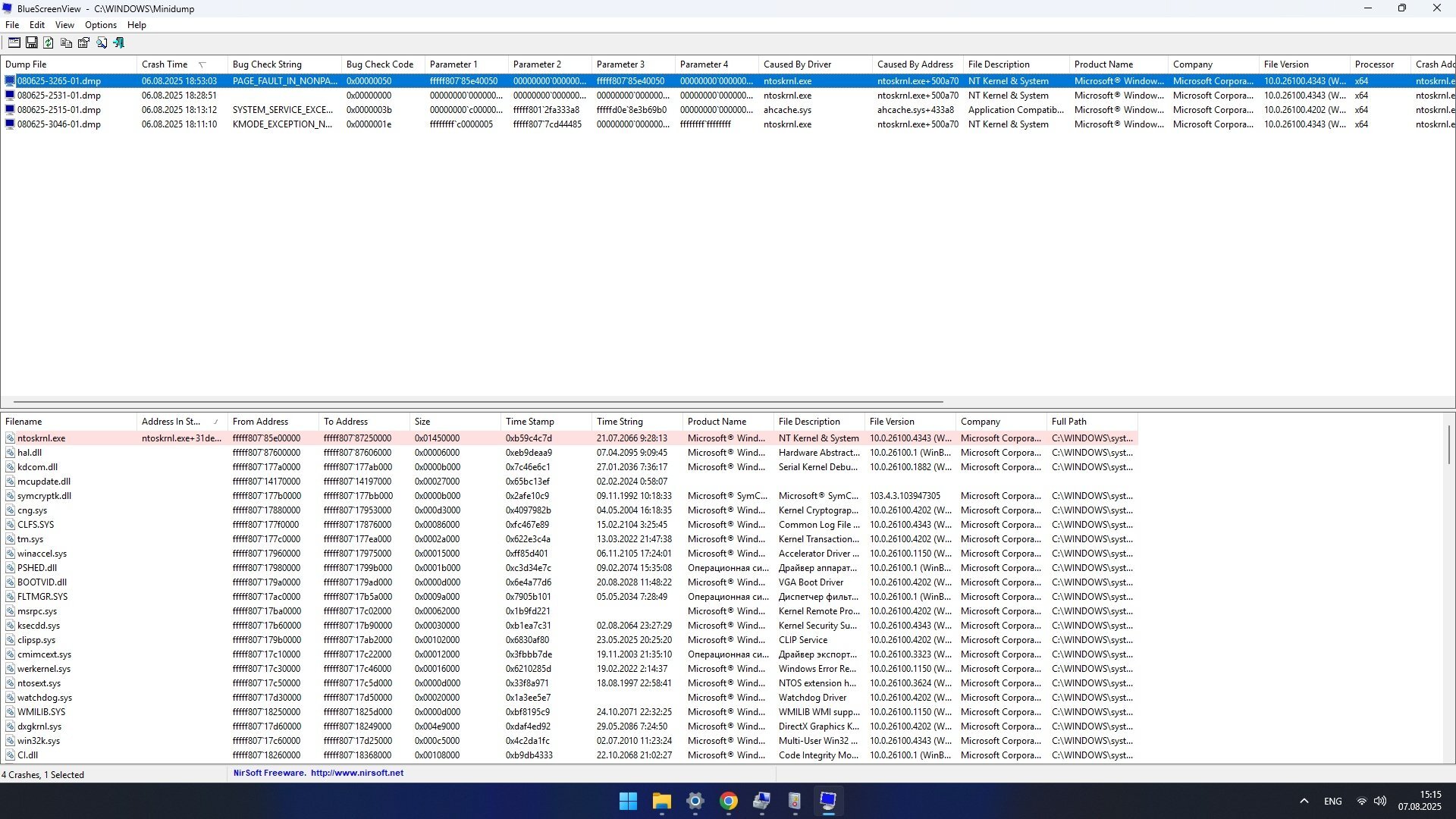This screenshot has height=819, width=1456.
Task: Select the kdcom.dll driver row
Action: coord(569,467)
